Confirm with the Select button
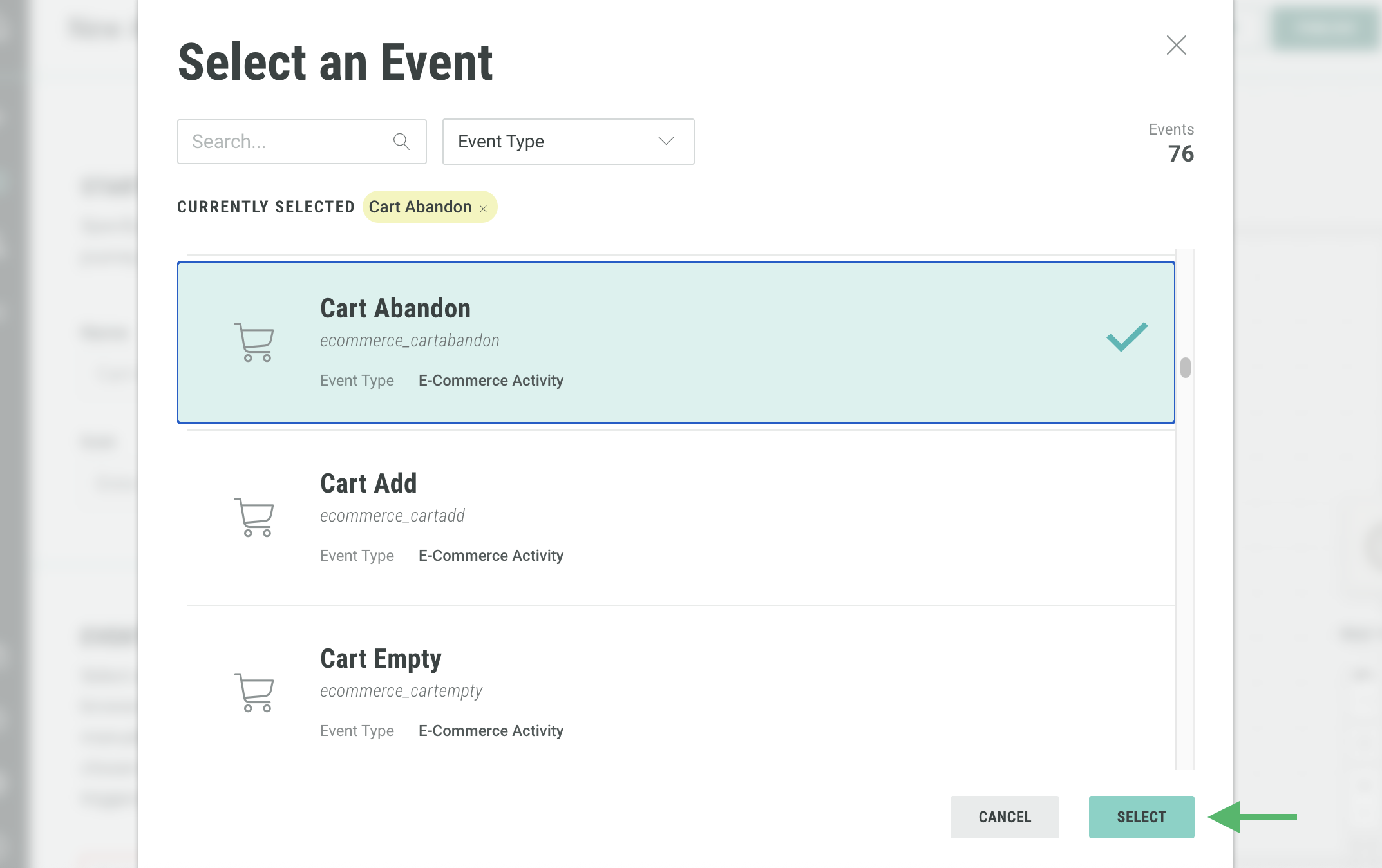Screen dimensions: 1382x868 1141,817
